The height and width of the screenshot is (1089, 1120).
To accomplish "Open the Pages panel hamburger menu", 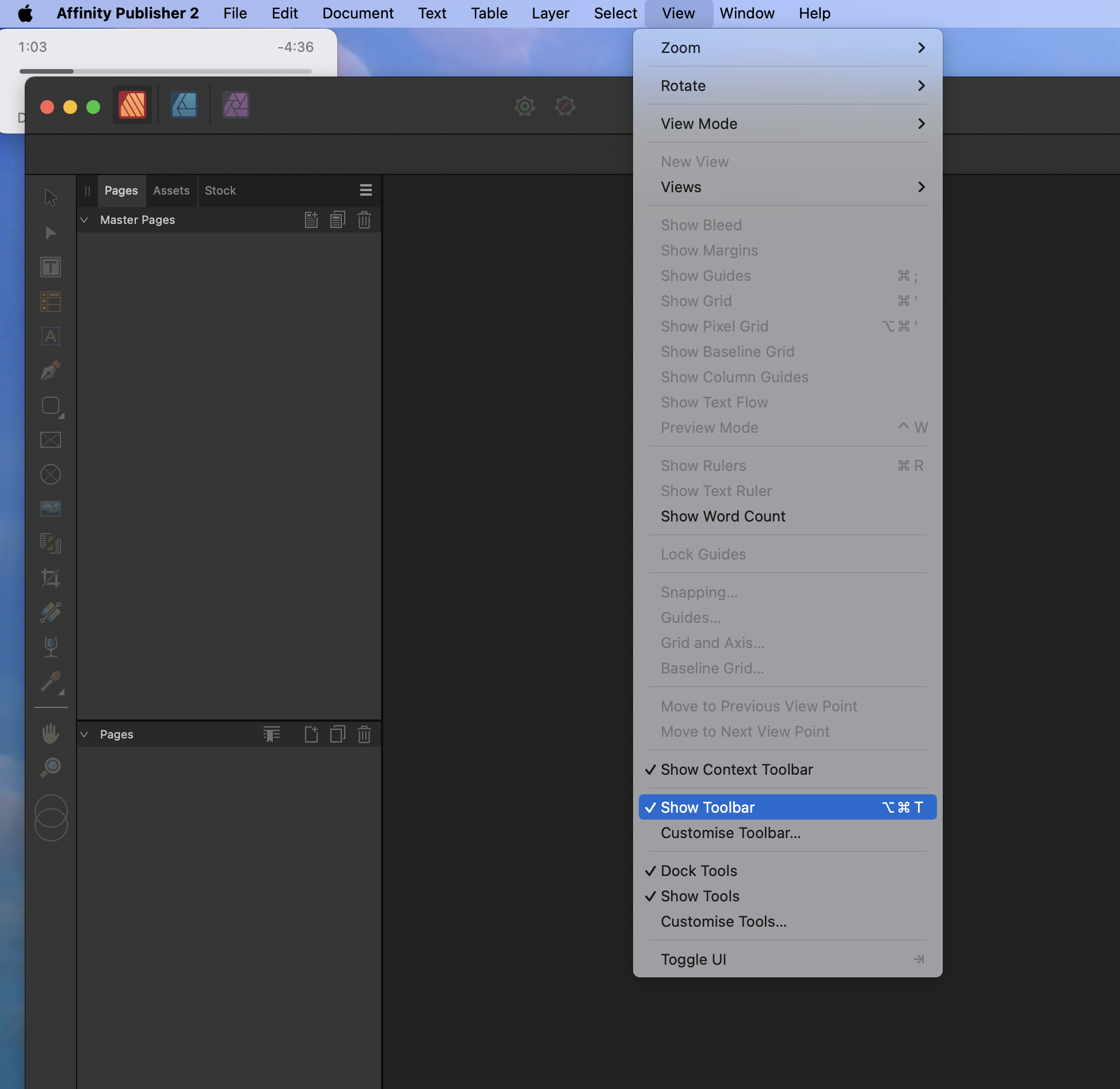I will pyautogui.click(x=366, y=191).
